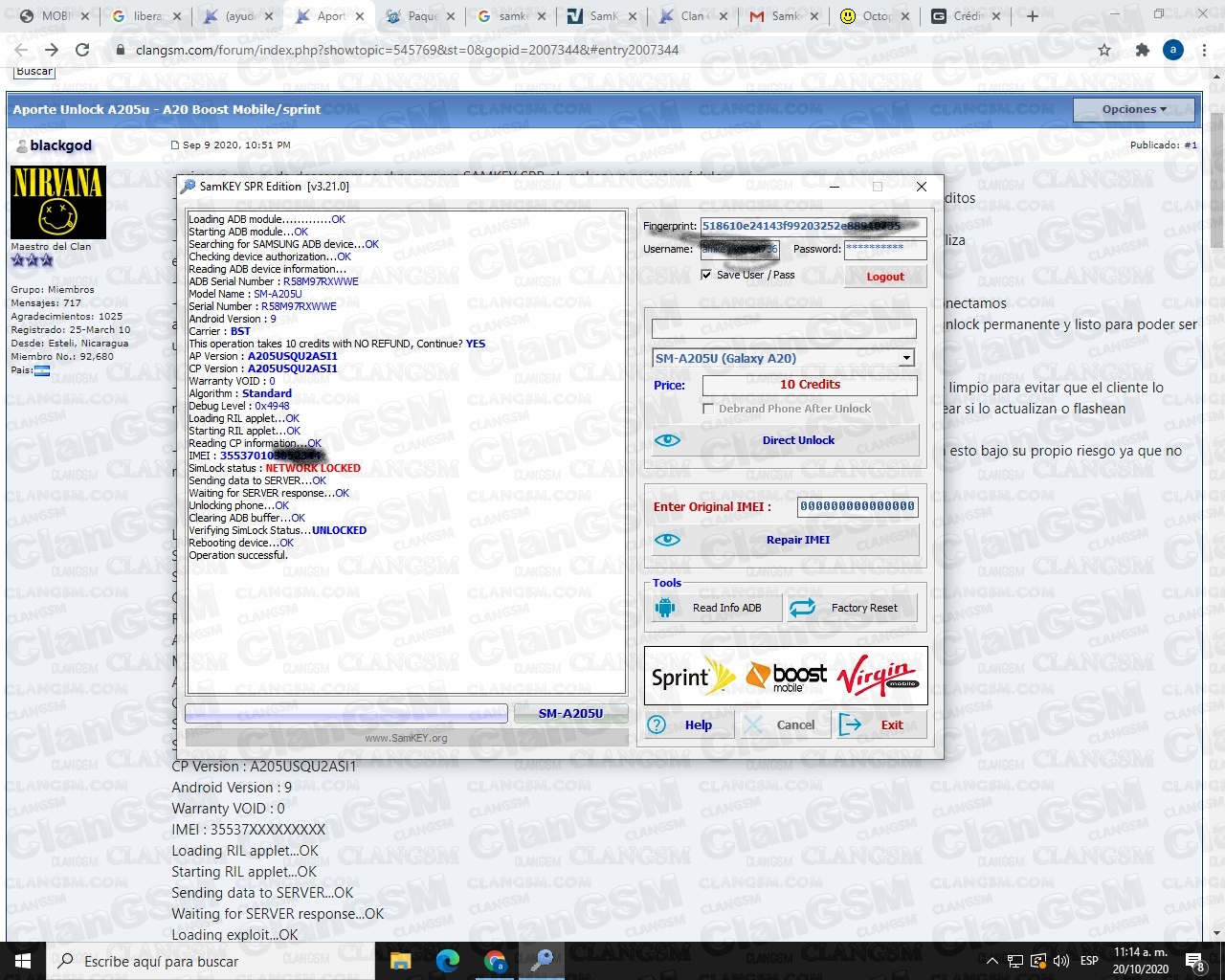
Task: Click the Direct Unlock button label
Action: click(x=798, y=440)
